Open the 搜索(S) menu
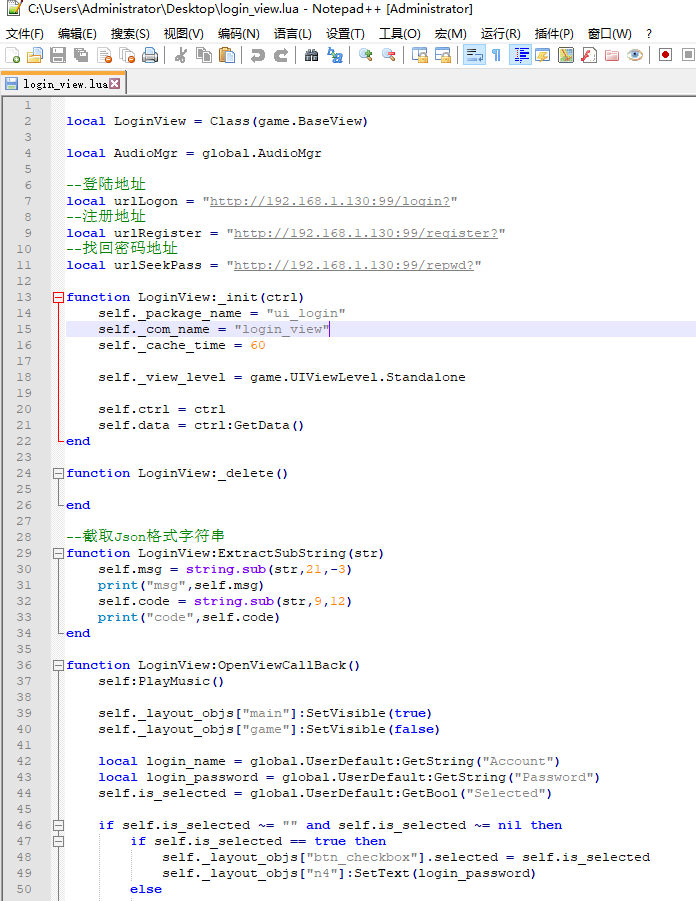The width and height of the screenshot is (696, 901). 130,33
